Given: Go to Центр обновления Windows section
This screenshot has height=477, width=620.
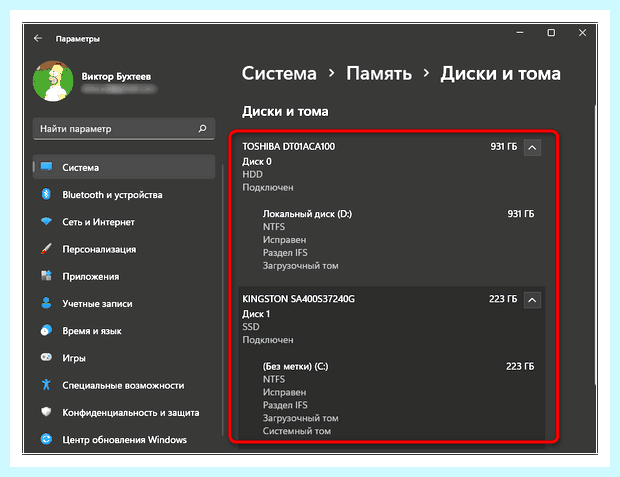Looking at the screenshot, I should pos(124,440).
